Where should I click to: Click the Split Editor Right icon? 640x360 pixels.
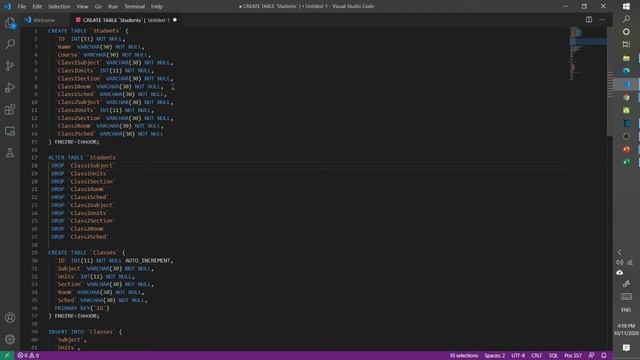(589, 20)
